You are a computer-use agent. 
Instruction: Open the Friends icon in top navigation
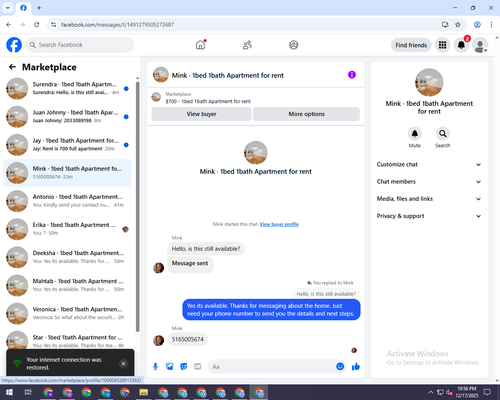click(x=247, y=45)
